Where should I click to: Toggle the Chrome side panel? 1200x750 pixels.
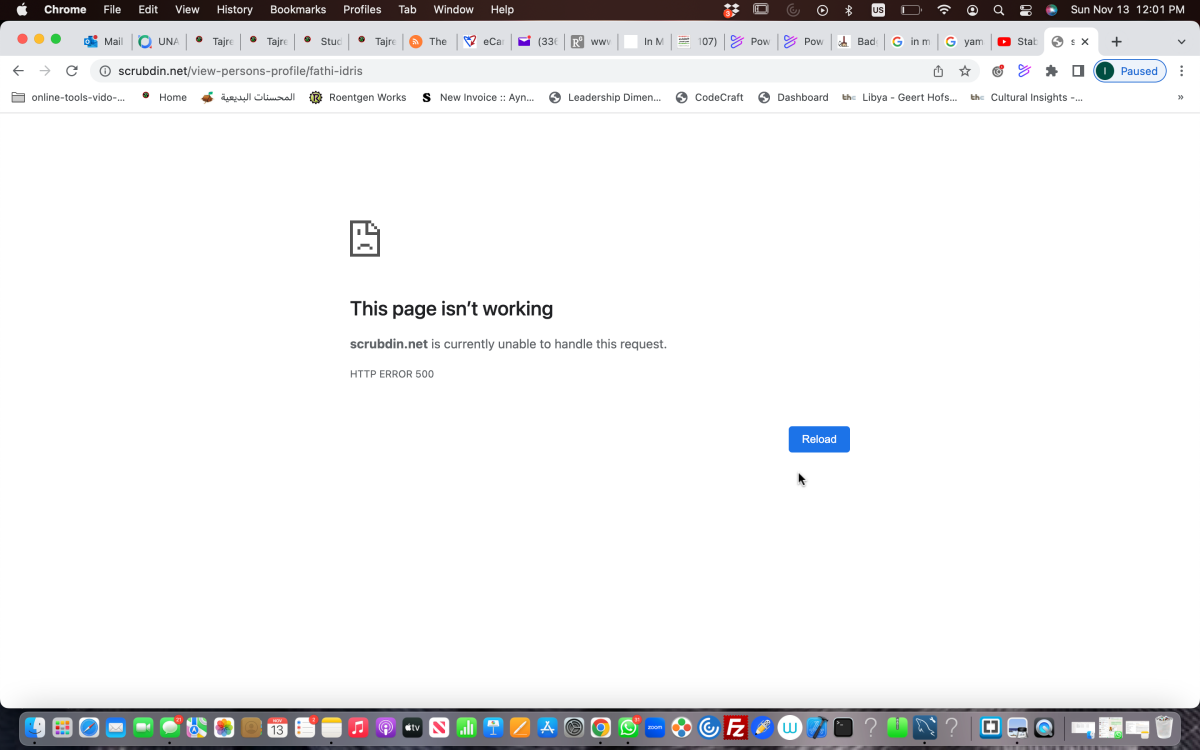pyautogui.click(x=1078, y=71)
